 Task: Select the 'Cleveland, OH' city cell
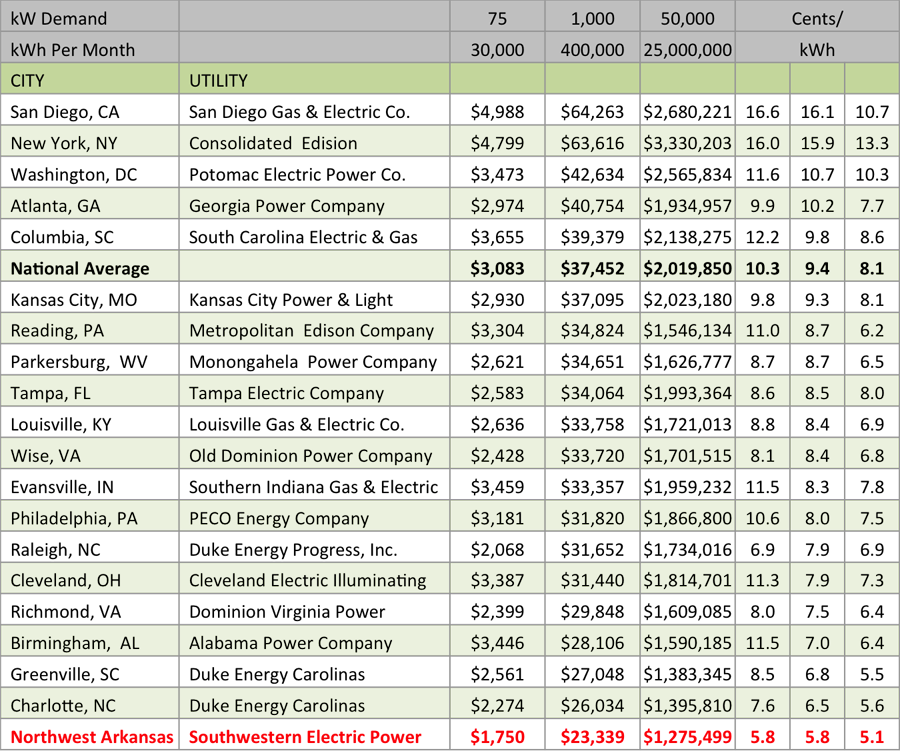90,580
